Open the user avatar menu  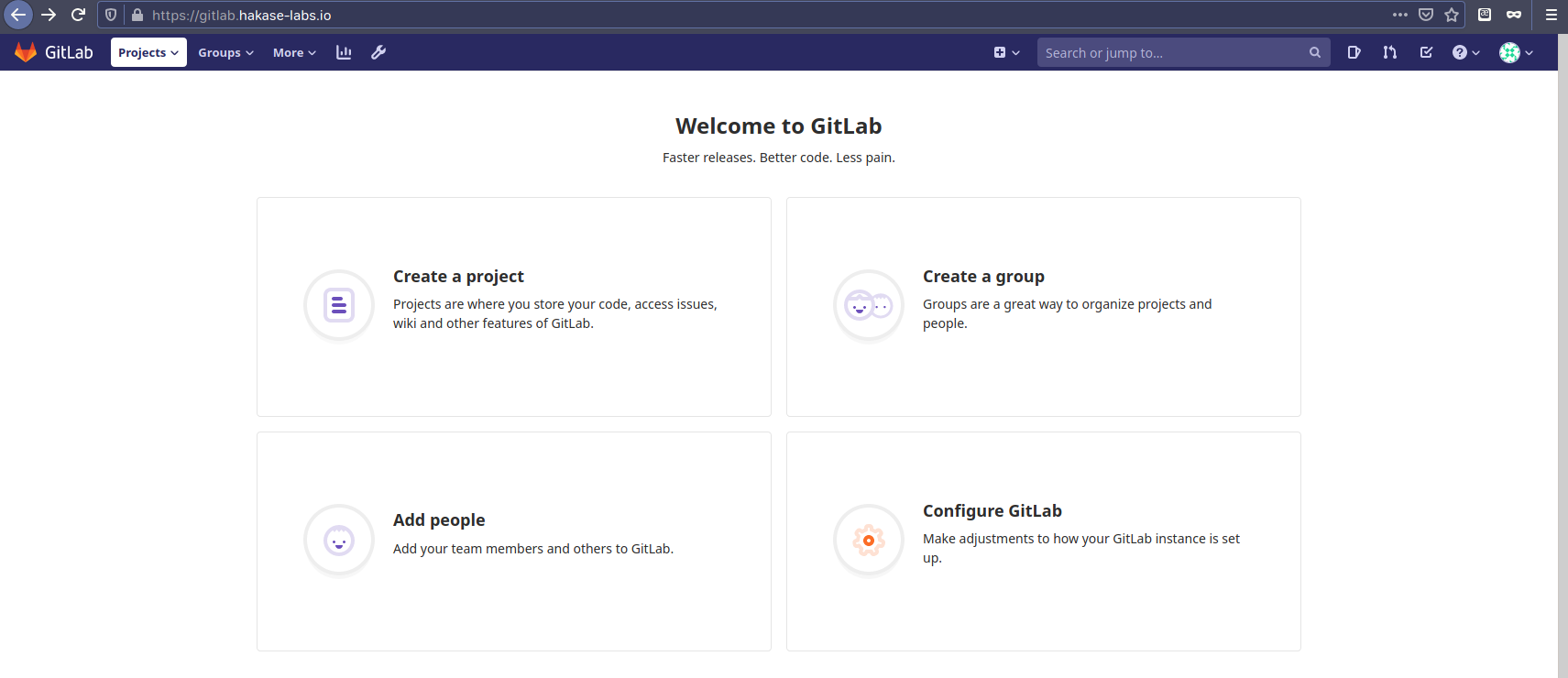pyautogui.click(x=1516, y=52)
